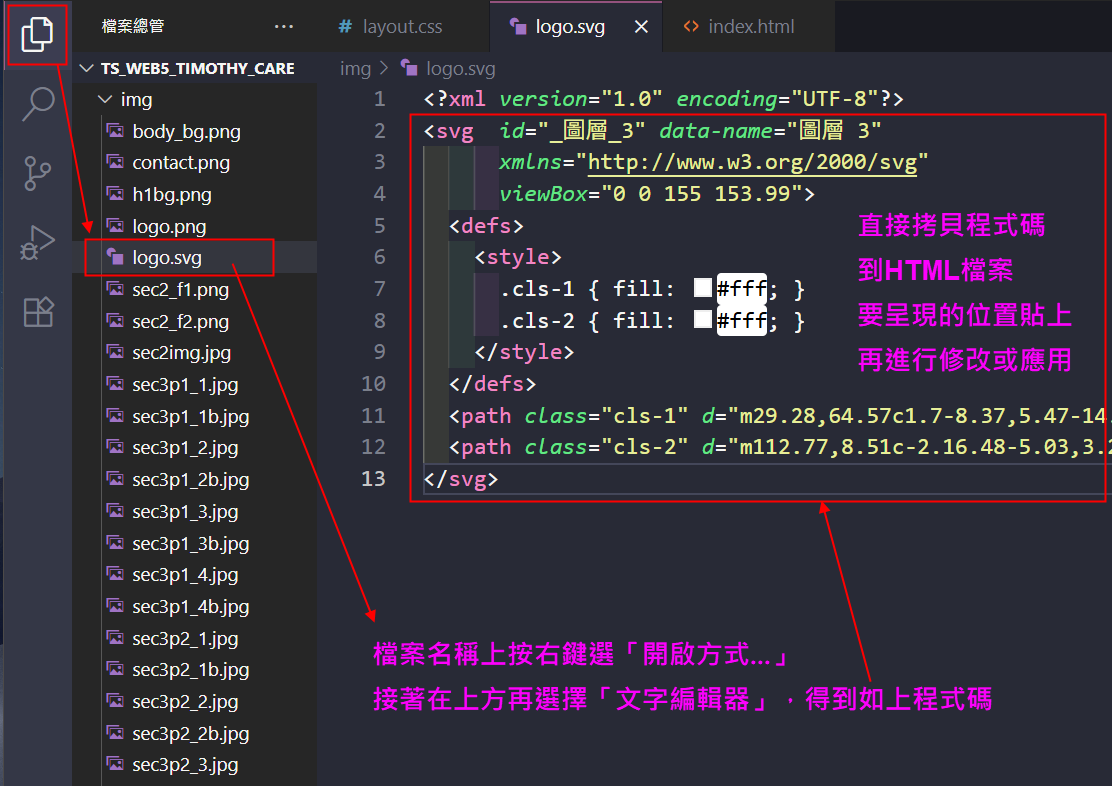1112x786 pixels.
Task: Click the Explorer panel more actions ellipsis
Action: click(x=284, y=27)
